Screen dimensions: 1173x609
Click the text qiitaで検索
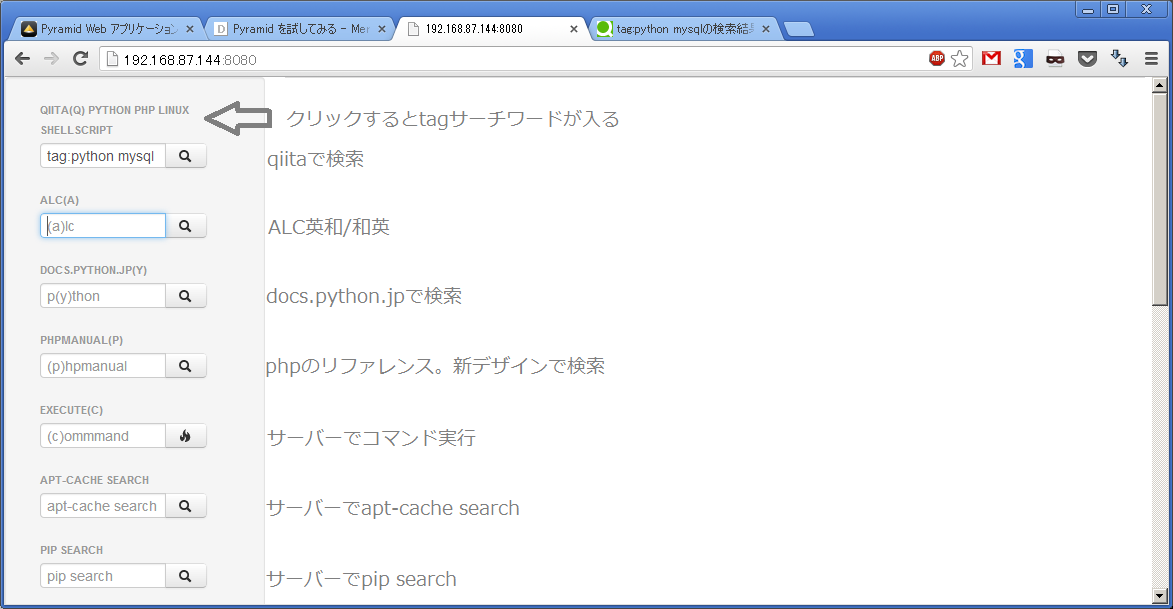(x=316, y=159)
